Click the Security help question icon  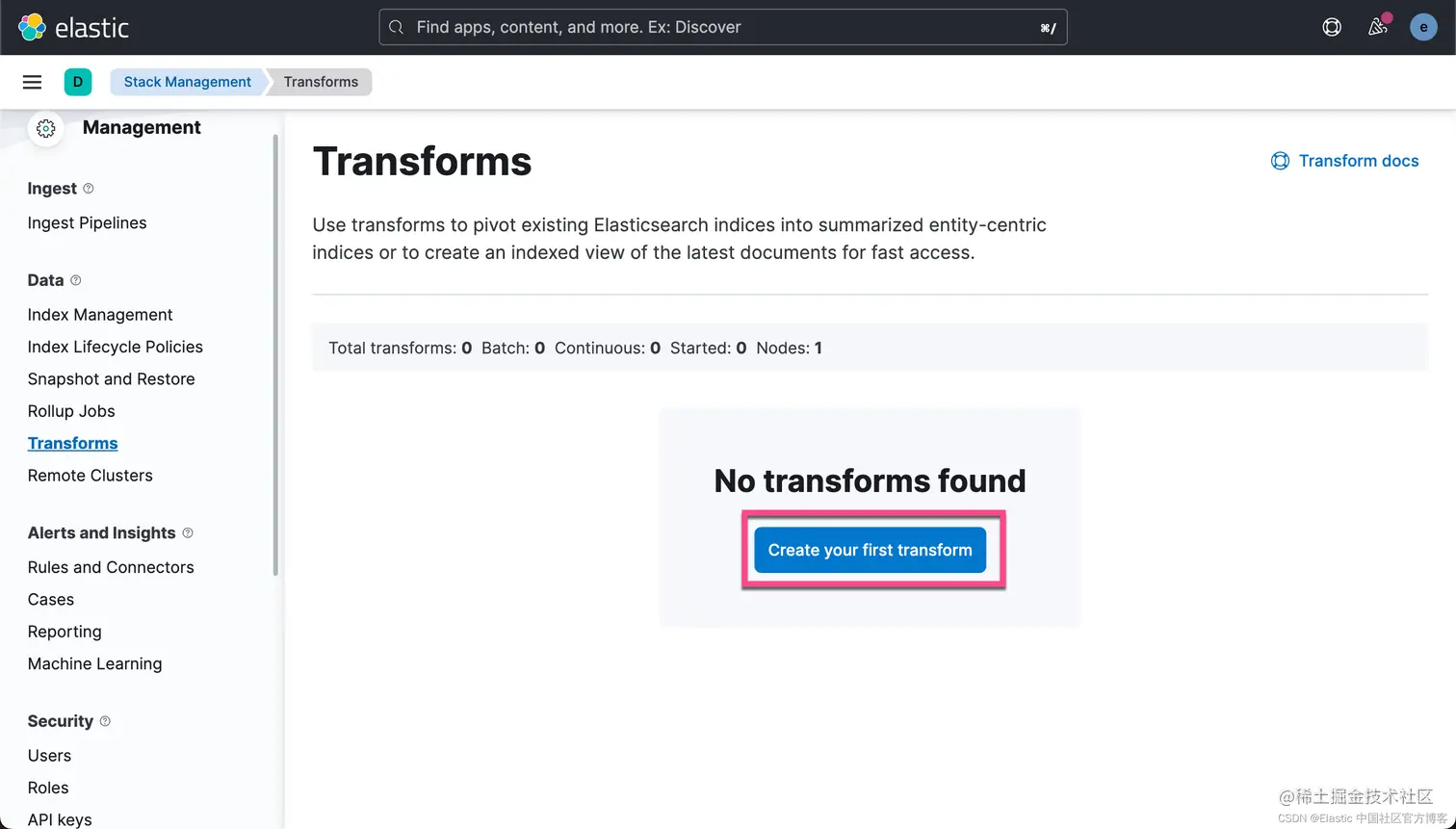coord(105,721)
